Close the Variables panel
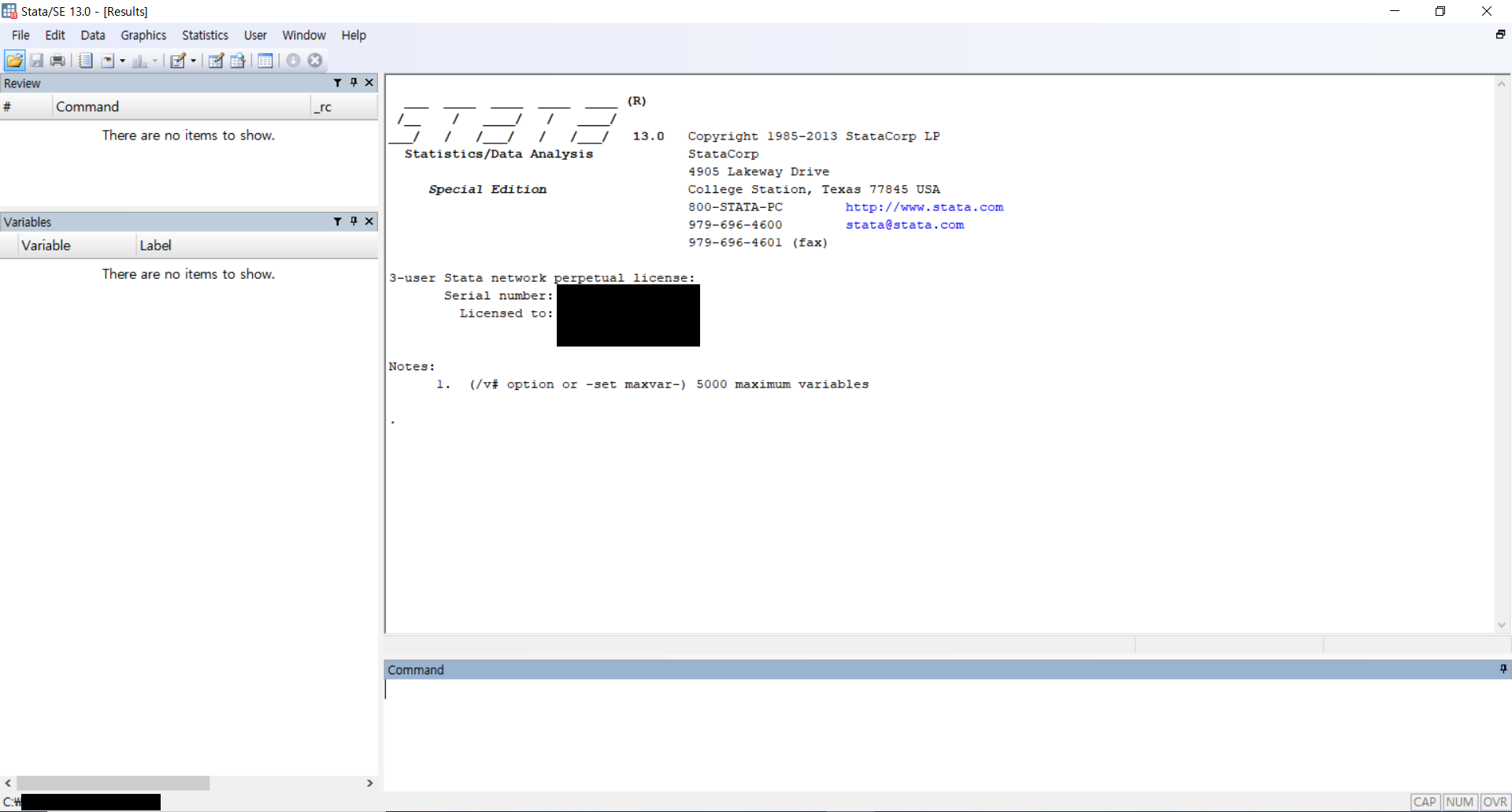Screen dimensions: 1512x812 click(x=369, y=221)
